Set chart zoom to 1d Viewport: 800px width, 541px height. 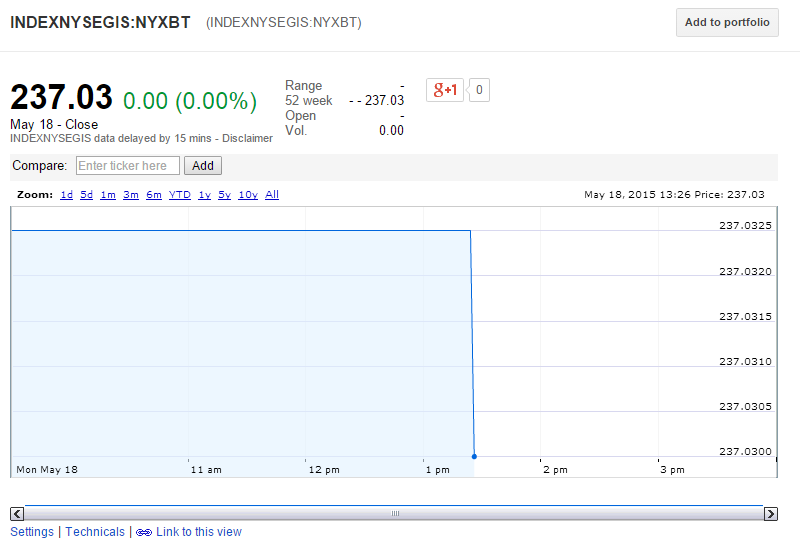(x=67, y=195)
